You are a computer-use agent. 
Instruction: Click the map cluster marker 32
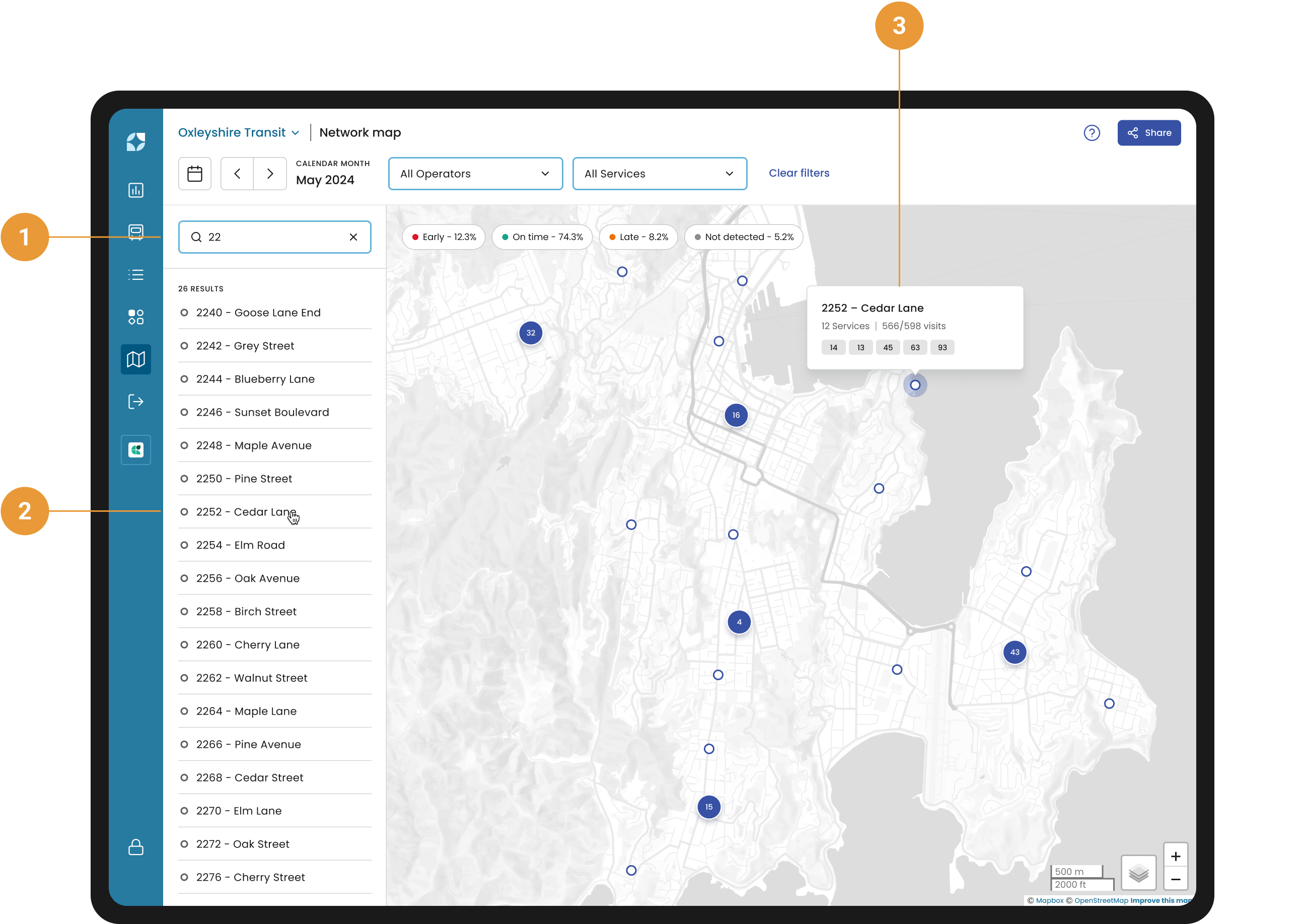[531, 333]
